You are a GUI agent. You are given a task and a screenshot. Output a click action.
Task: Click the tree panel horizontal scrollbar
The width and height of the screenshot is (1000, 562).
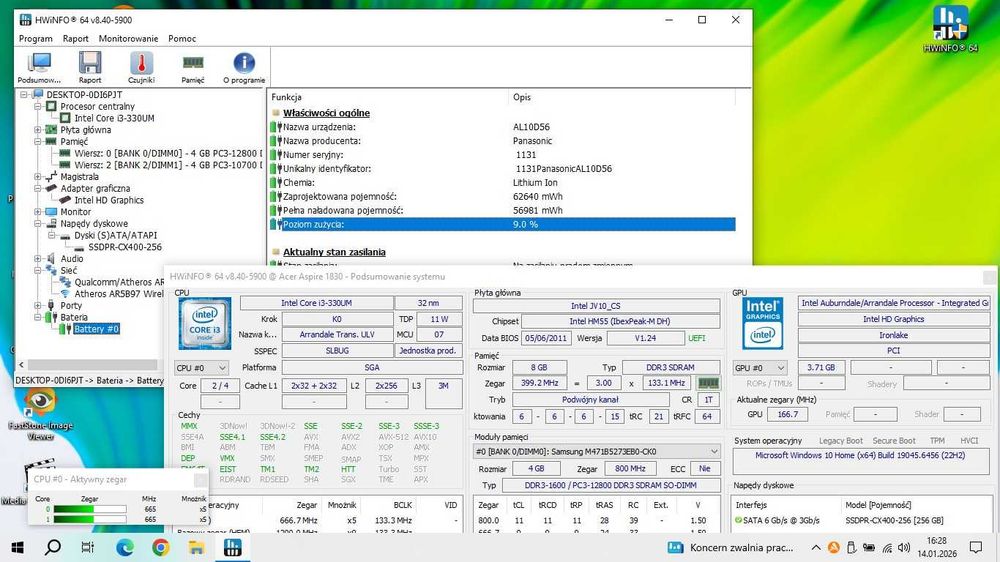tap(93, 364)
